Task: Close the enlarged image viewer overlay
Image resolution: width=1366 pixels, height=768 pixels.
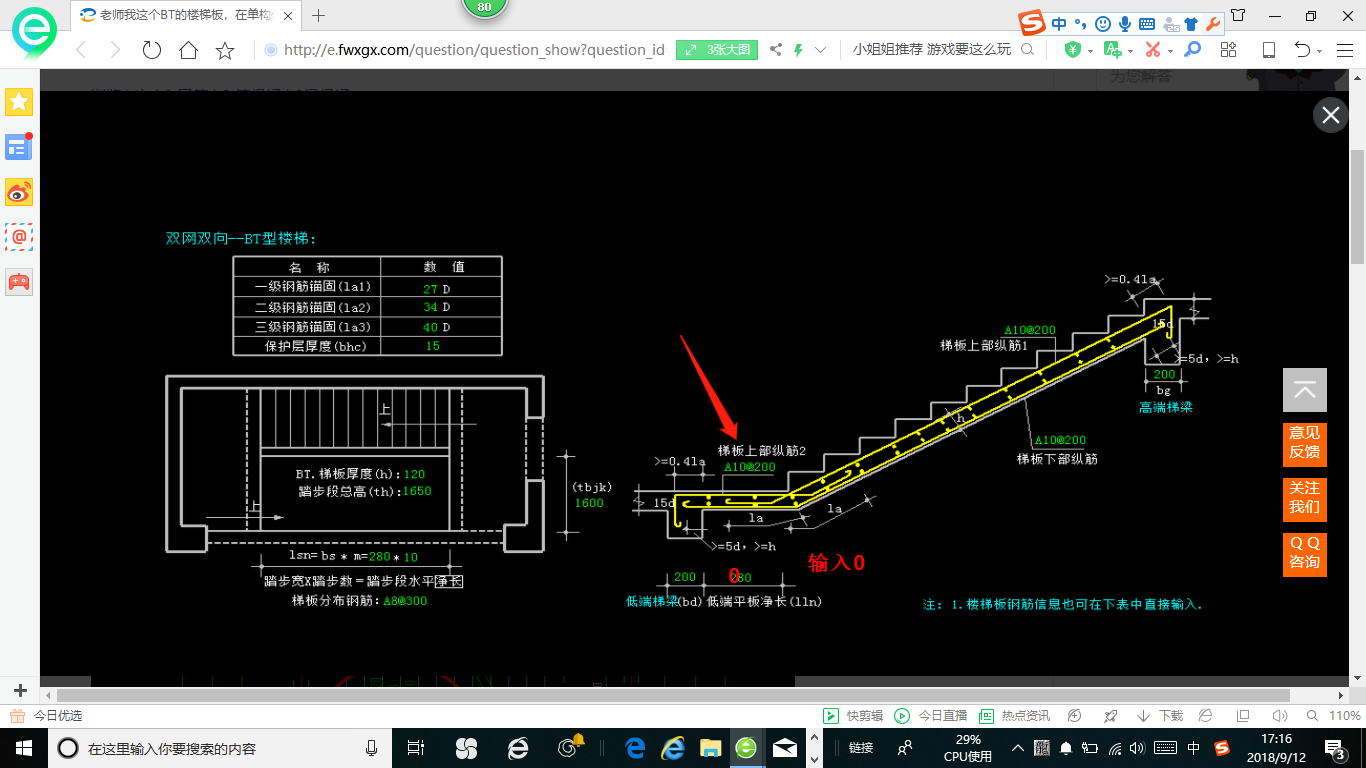Action: 1330,116
